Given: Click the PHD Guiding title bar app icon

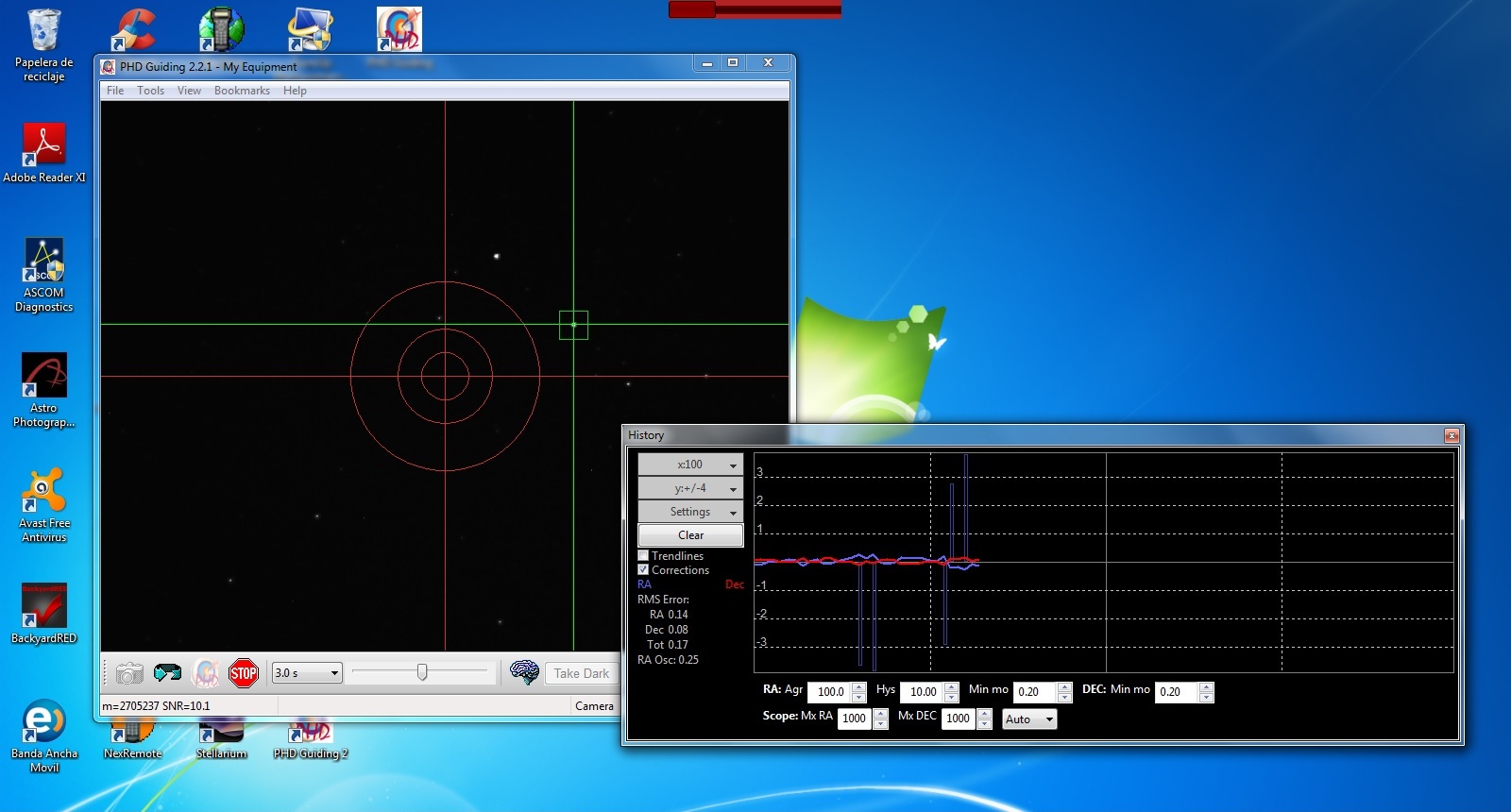Looking at the screenshot, I should point(108,66).
